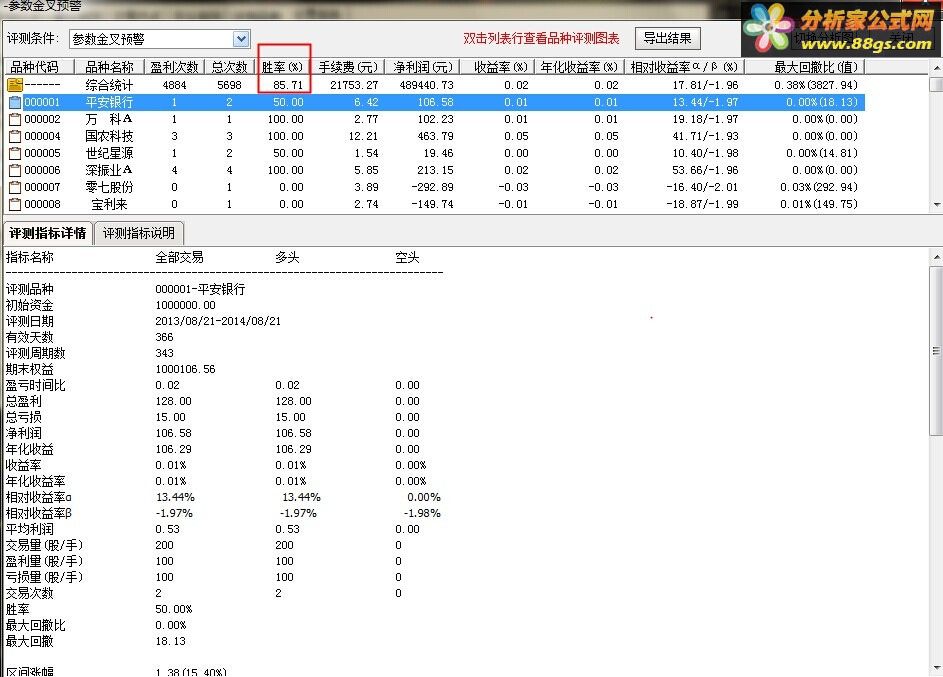Click the document icon beside 000001
Viewport: 943px width, 677px height.
[x=15, y=102]
